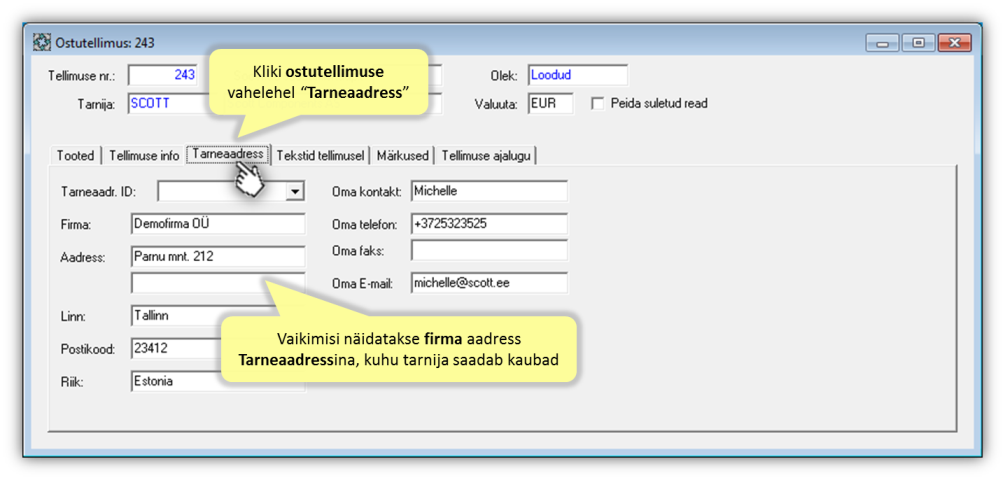Click the Firma field with Demofirma OÜ
This screenshot has height=480, width=1005.
point(217,224)
